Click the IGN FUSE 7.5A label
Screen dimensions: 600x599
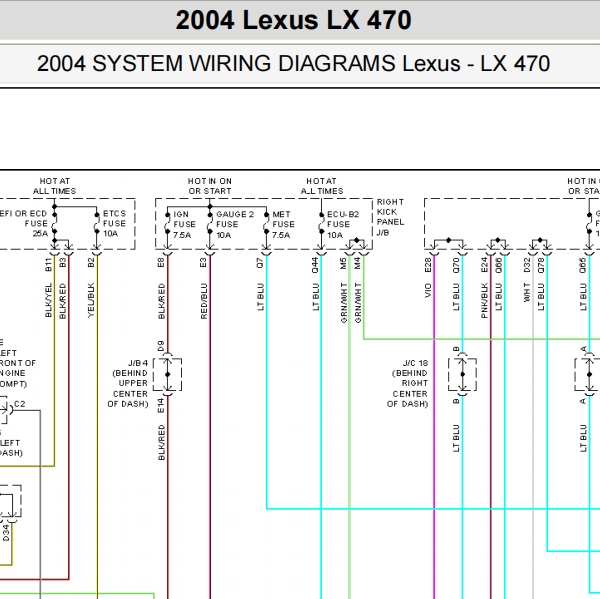(x=184, y=225)
